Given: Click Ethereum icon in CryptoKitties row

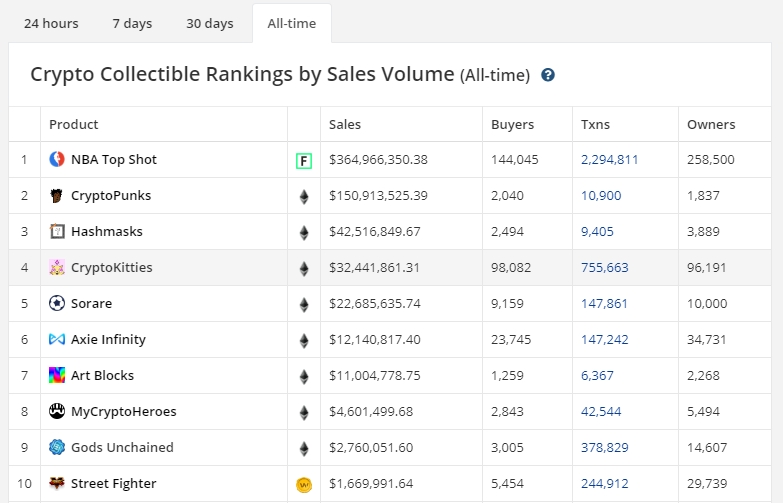Looking at the screenshot, I should [x=304, y=268].
